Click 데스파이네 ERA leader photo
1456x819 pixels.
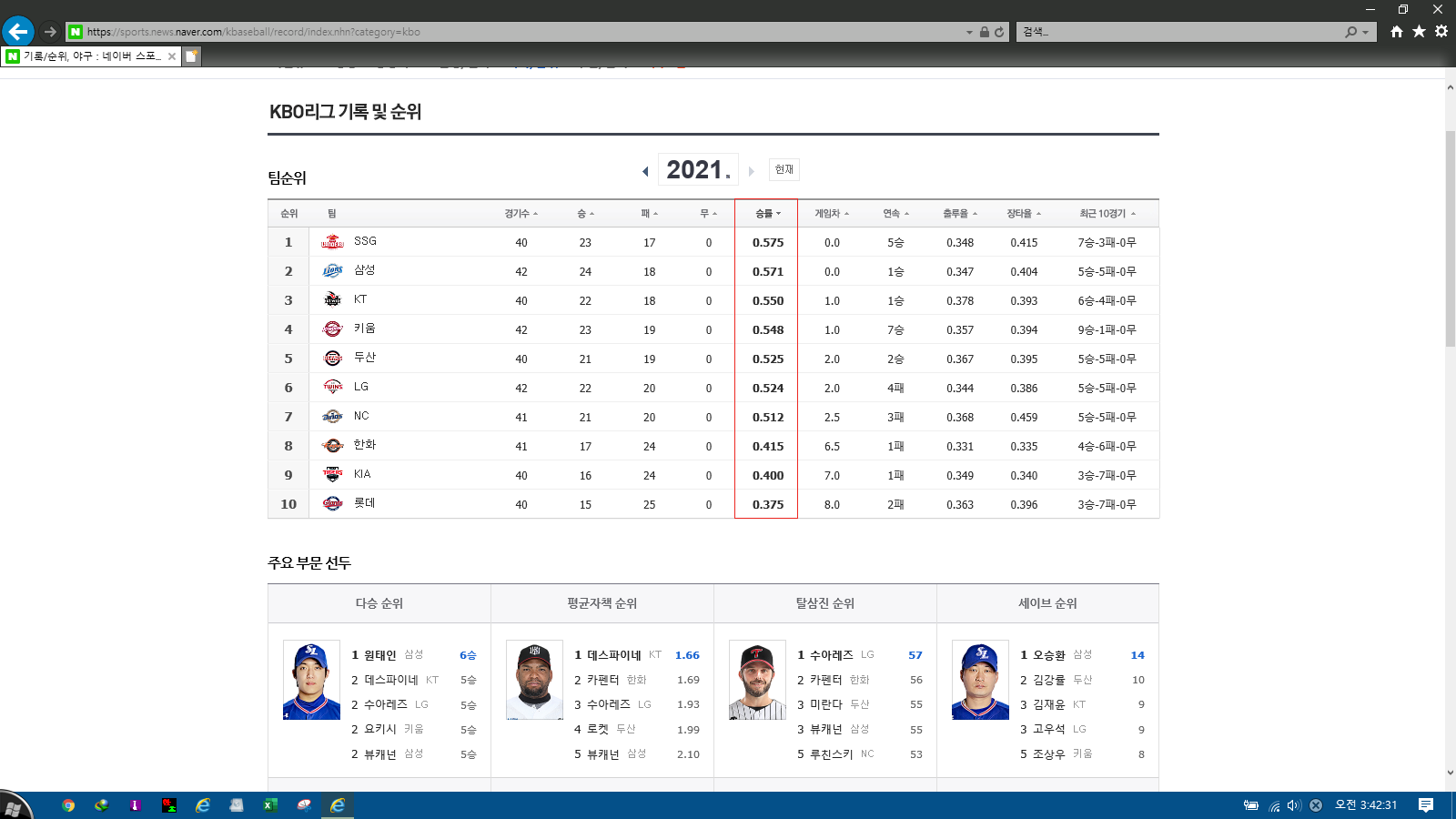tap(534, 680)
